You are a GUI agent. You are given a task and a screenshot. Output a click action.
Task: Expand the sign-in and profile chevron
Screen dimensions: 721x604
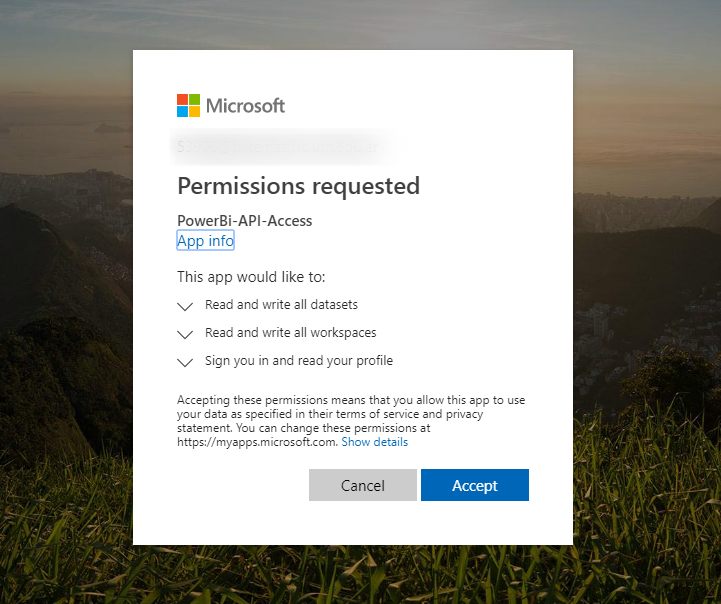pos(185,362)
